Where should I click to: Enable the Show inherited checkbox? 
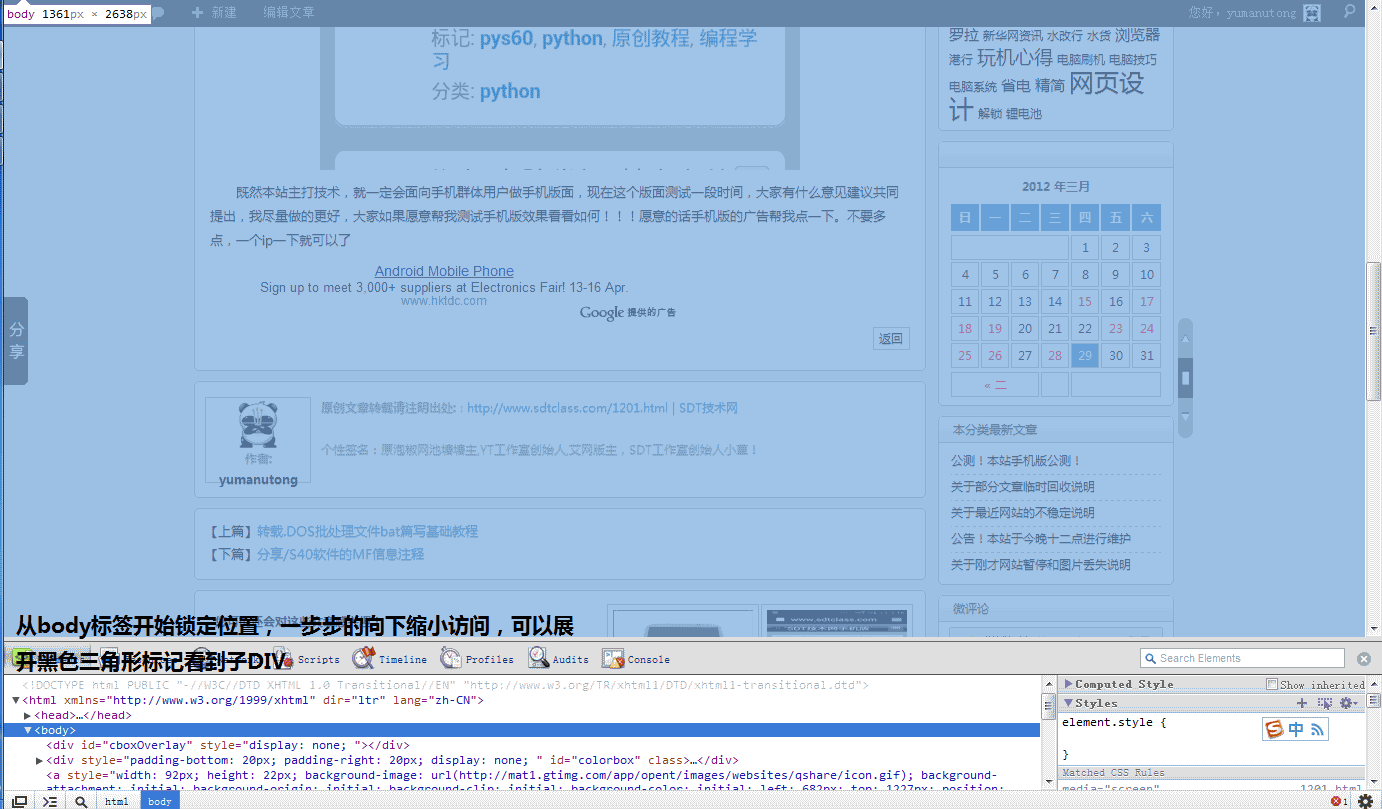[x=1272, y=684]
